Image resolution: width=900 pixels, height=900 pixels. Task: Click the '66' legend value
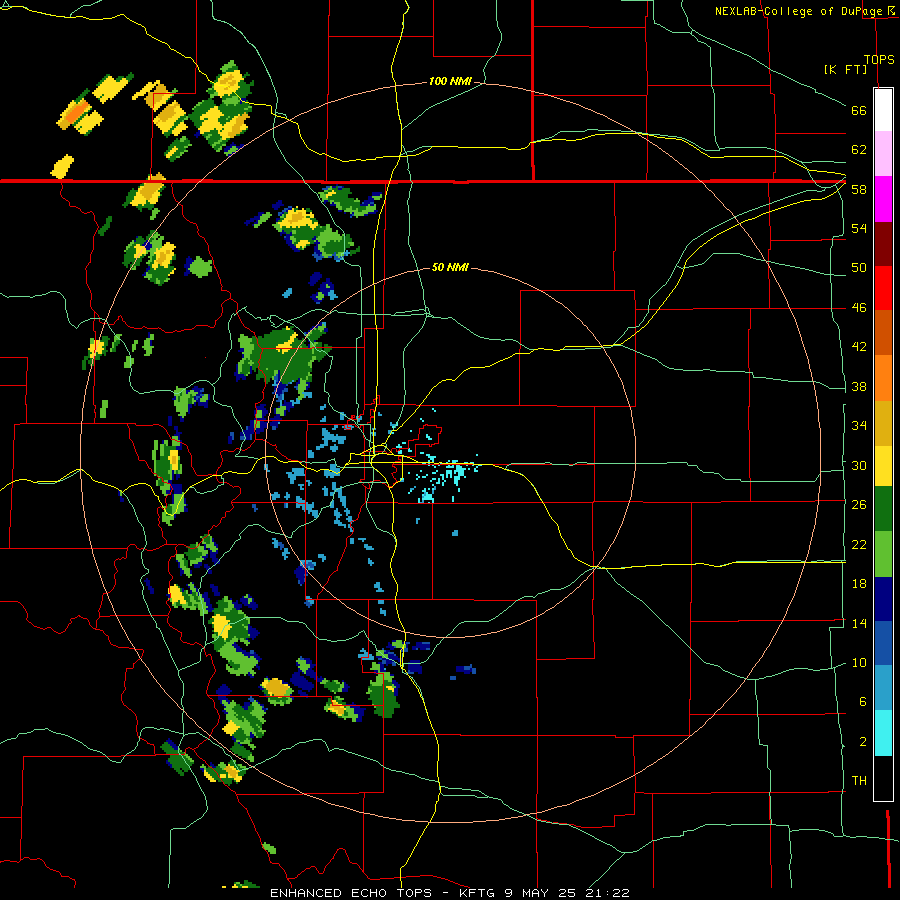(x=859, y=110)
